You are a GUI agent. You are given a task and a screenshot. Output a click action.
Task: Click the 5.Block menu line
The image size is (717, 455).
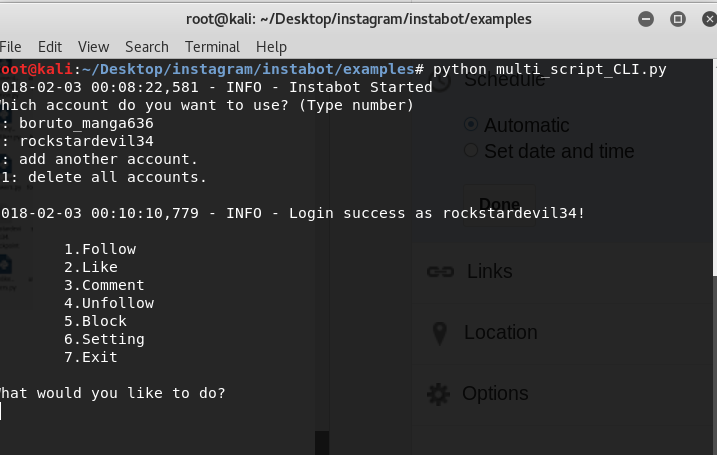point(96,321)
